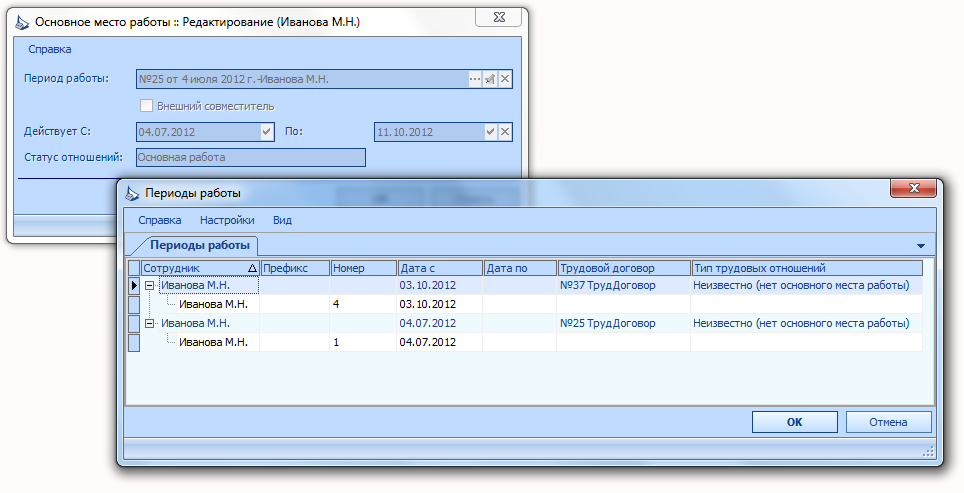Close the Основное место работы window
Viewport: 964px width, 493px height.
[x=499, y=17]
